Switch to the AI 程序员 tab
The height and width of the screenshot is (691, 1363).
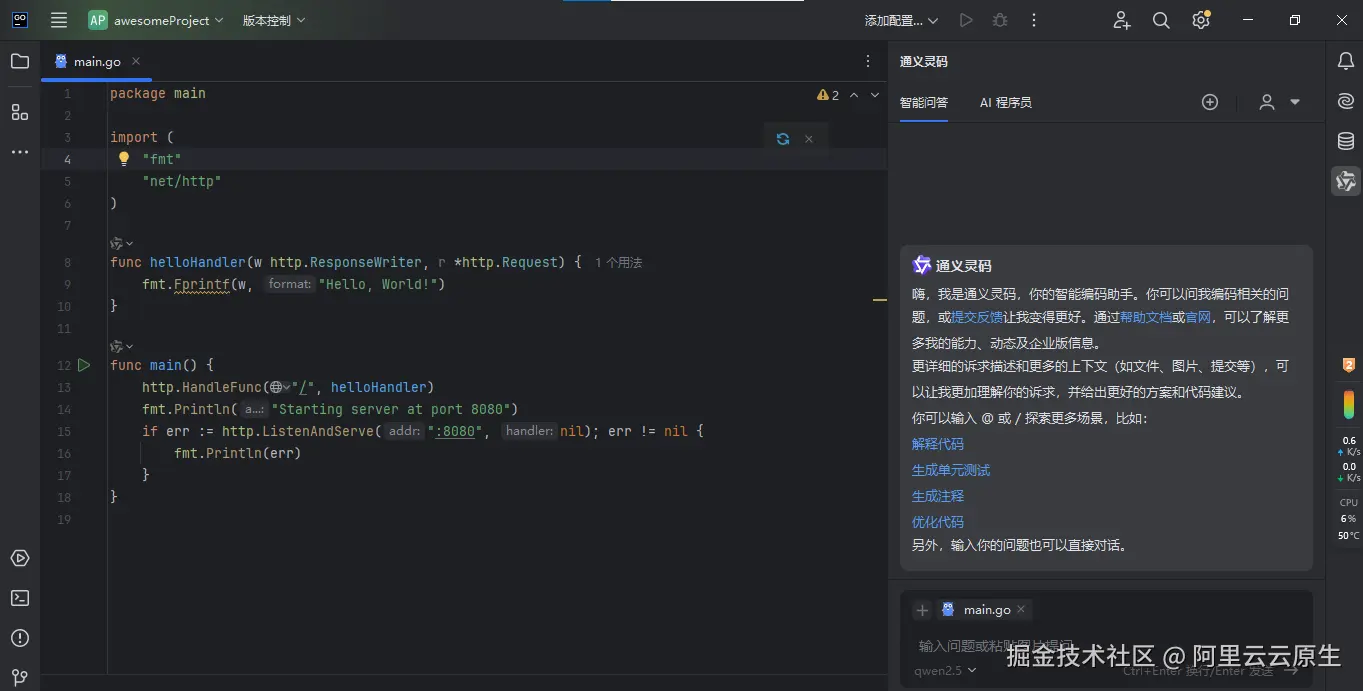1005,102
